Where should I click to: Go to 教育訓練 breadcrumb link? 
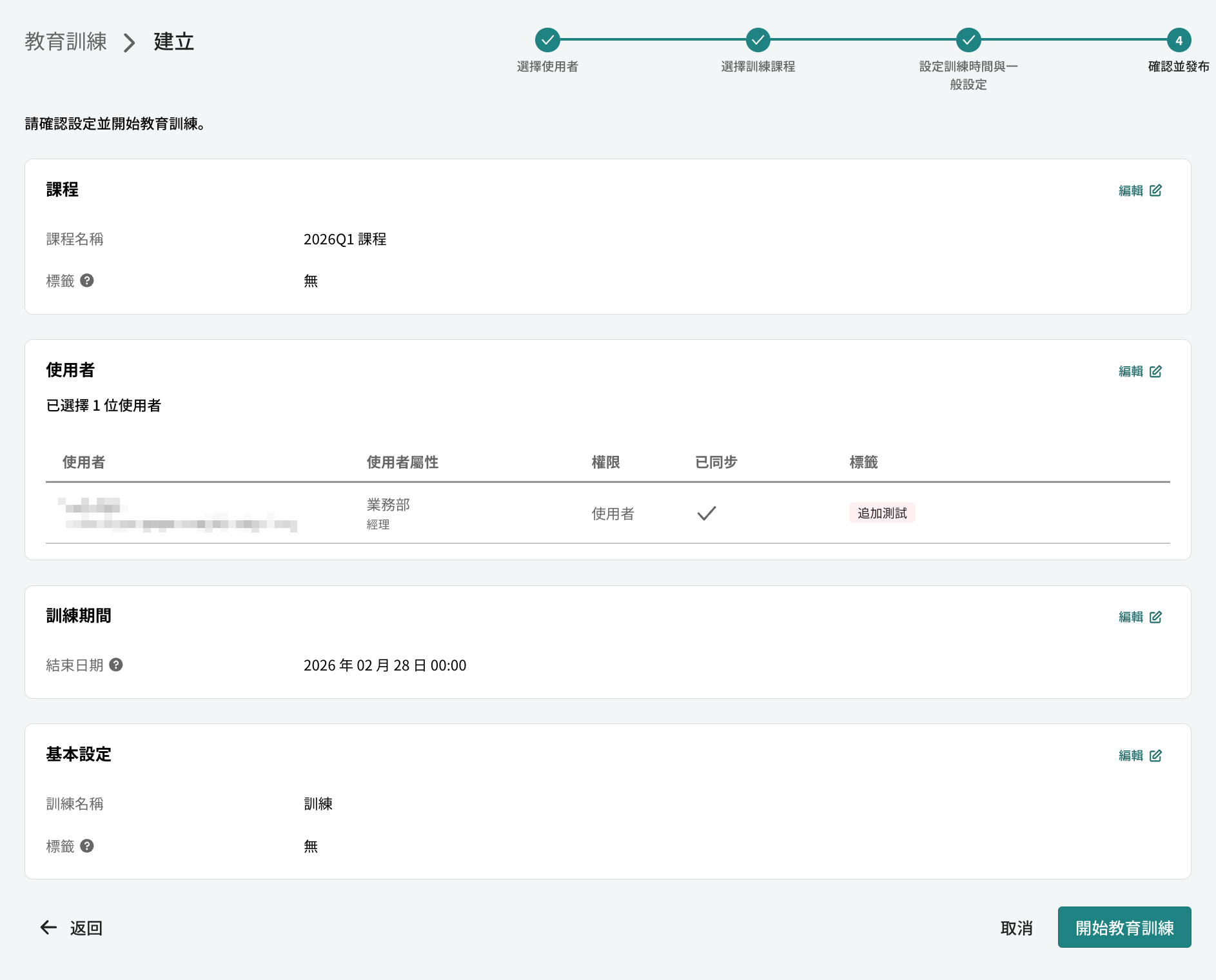pos(66,41)
